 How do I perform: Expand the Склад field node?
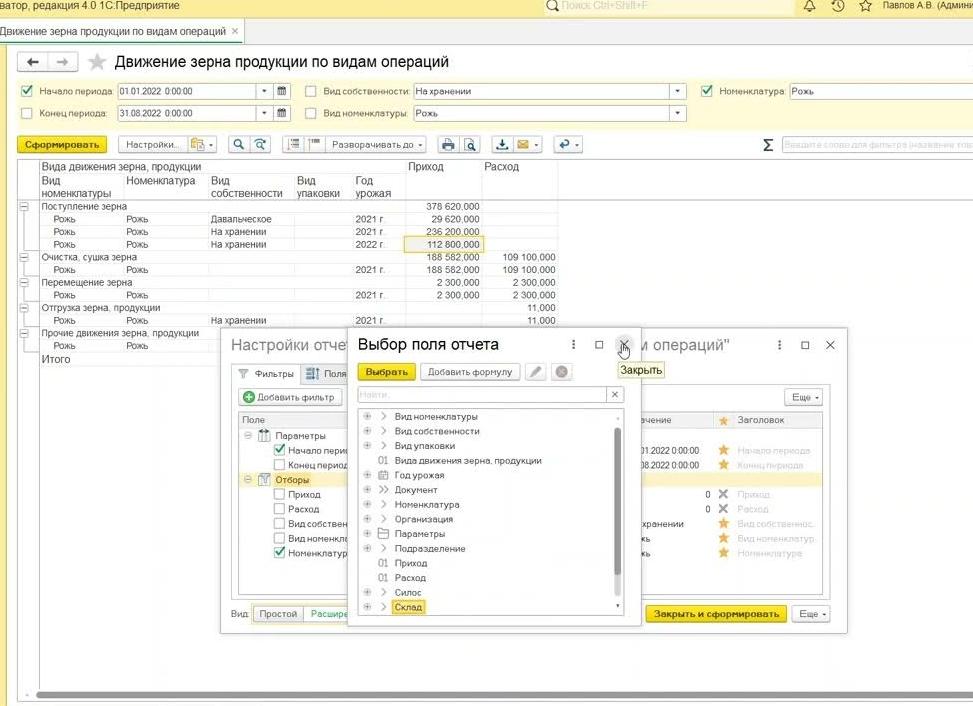click(x=367, y=607)
